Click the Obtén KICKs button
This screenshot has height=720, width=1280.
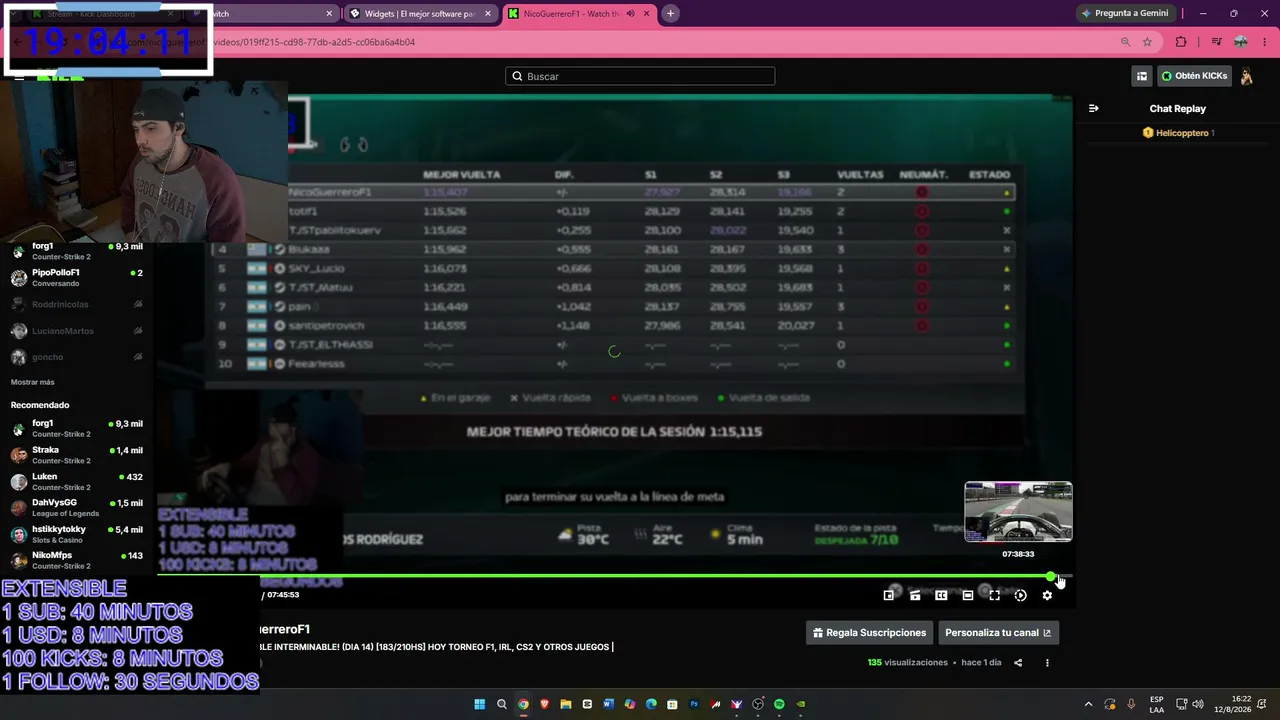(x=1194, y=76)
